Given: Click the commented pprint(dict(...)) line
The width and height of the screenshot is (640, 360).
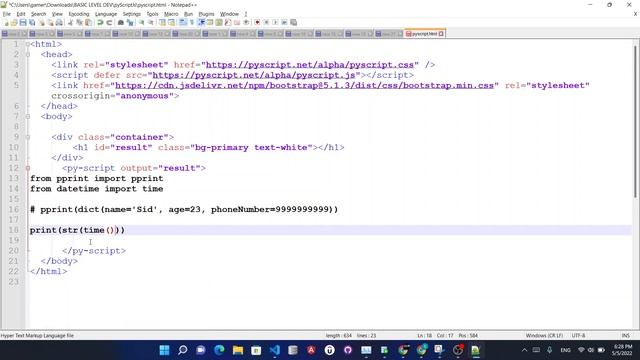Looking at the screenshot, I should [184, 209].
